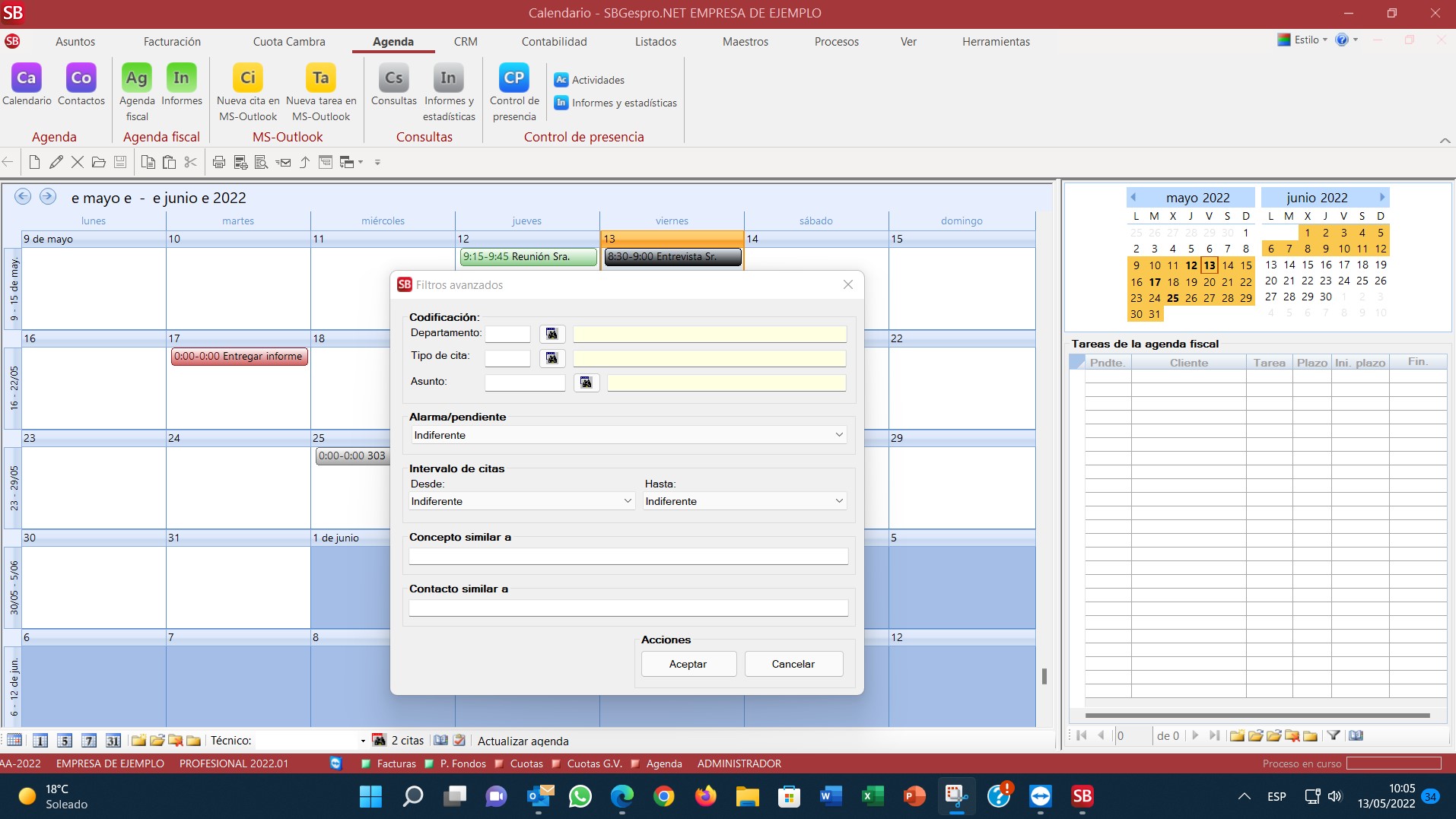1456x819 pixels.
Task: Click the funnel filter icon in tasks panel
Action: tap(1333, 735)
